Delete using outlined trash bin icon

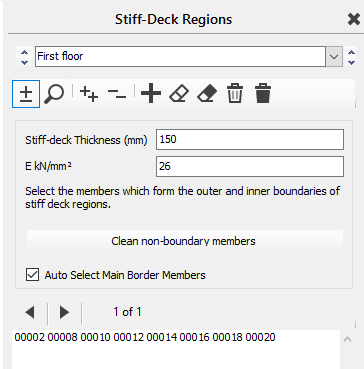(x=235, y=93)
